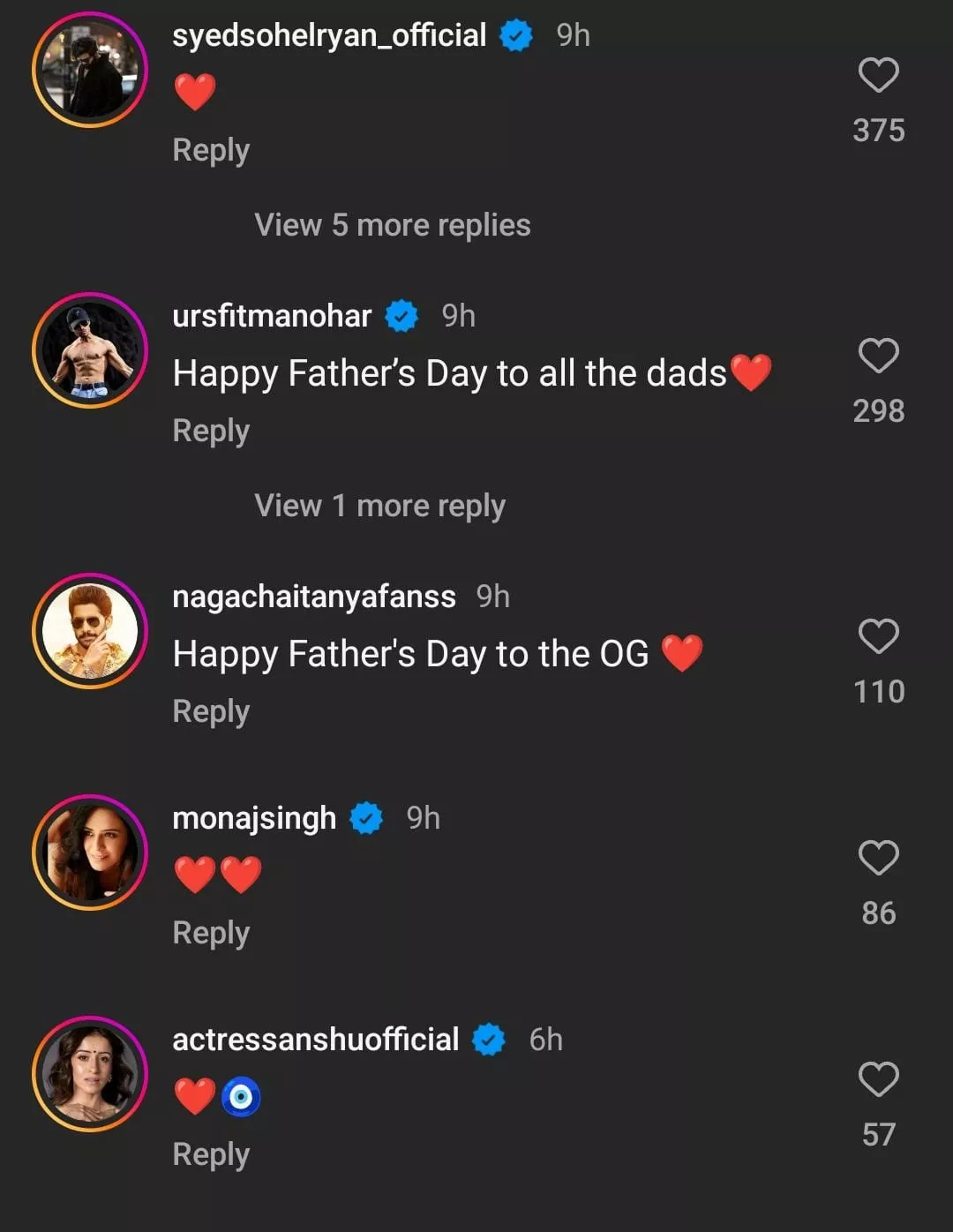Open nagachaitanyafanss's avatar

coord(90,631)
